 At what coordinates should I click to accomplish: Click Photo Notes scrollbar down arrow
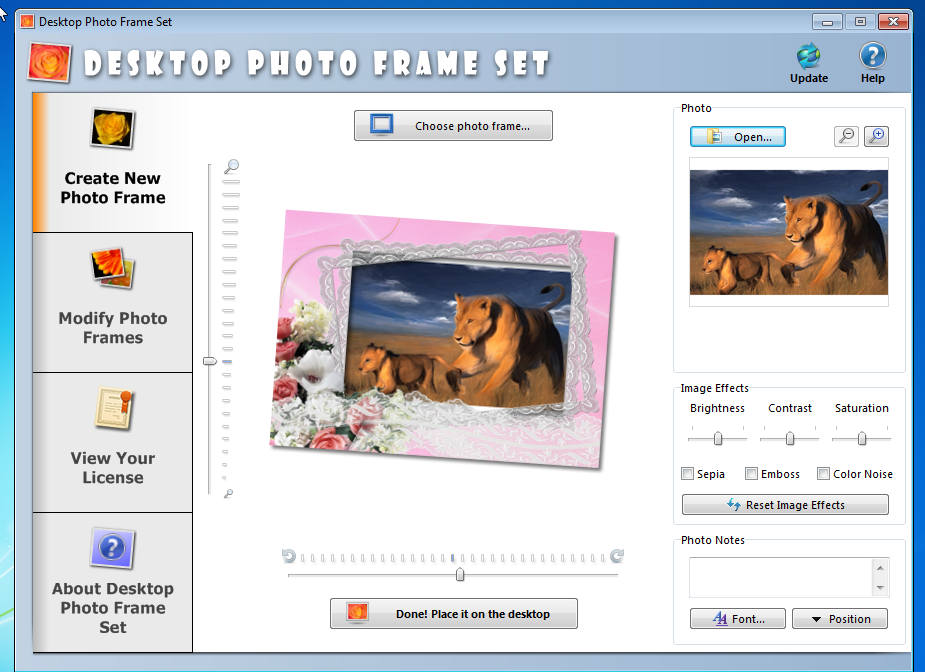[x=880, y=588]
